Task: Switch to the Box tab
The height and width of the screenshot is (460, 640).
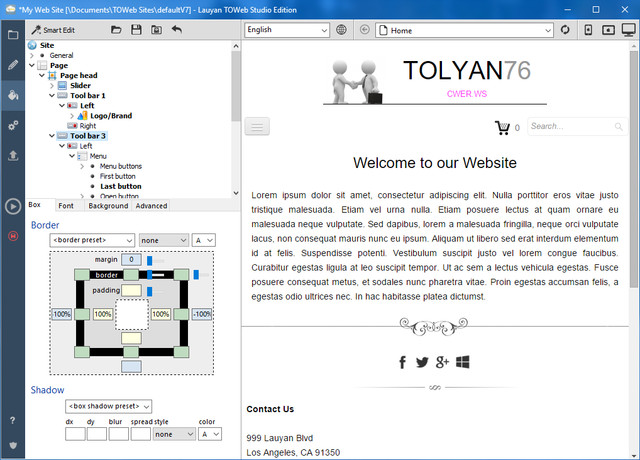Action: [35, 205]
